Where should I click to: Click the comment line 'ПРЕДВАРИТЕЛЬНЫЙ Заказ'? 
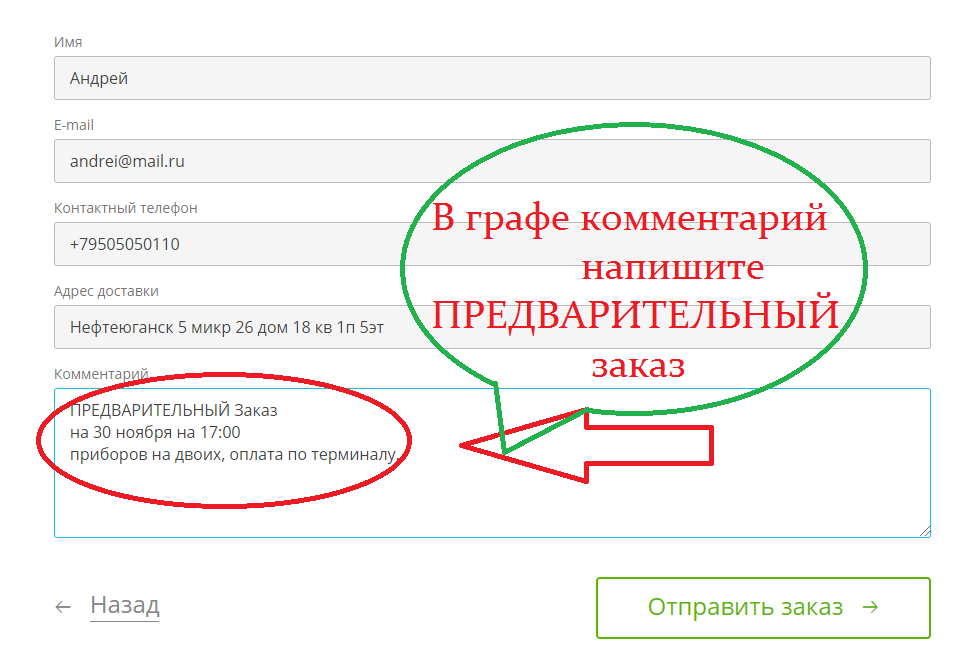click(x=174, y=410)
